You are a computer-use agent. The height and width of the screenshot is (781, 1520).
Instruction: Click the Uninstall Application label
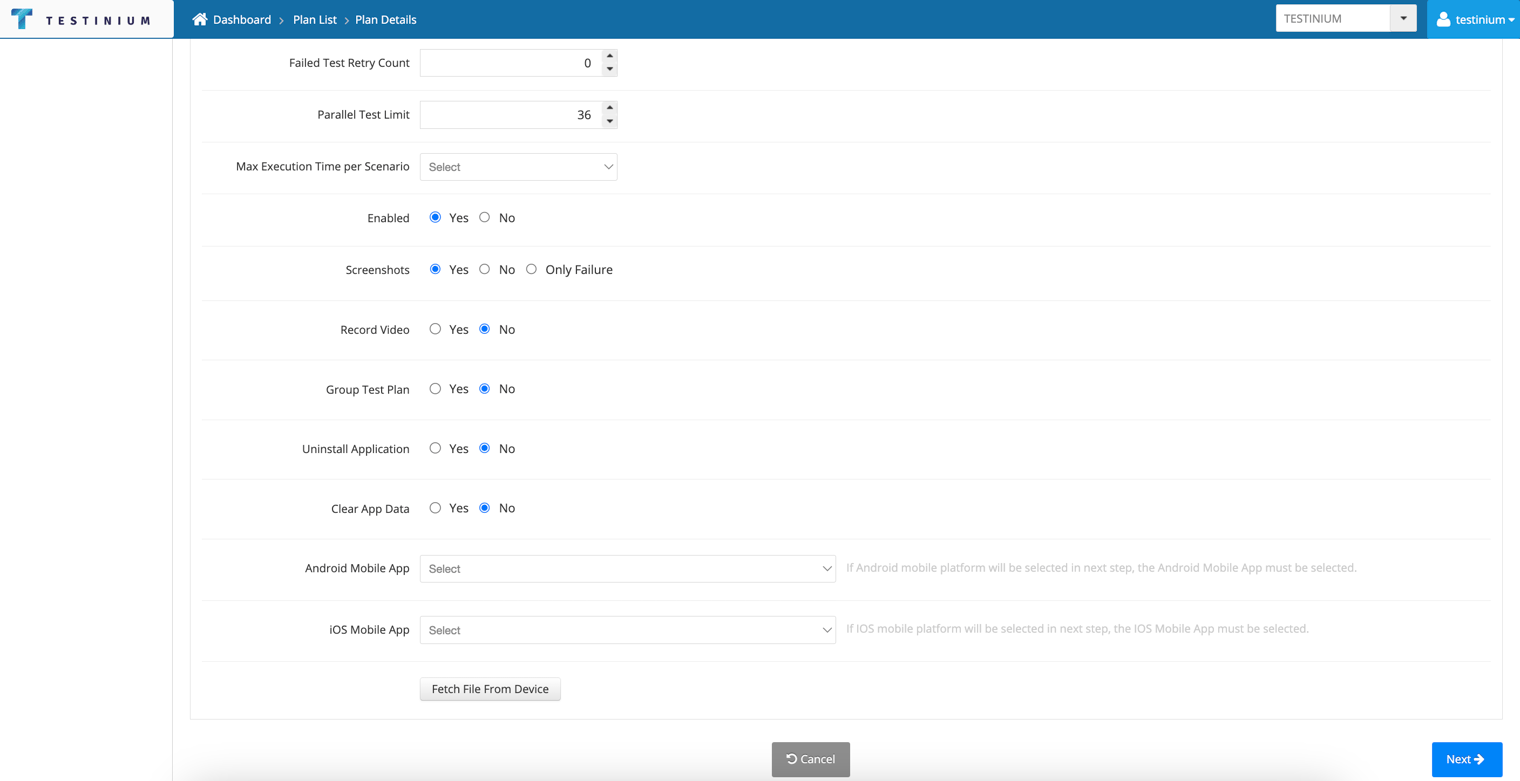(x=356, y=449)
